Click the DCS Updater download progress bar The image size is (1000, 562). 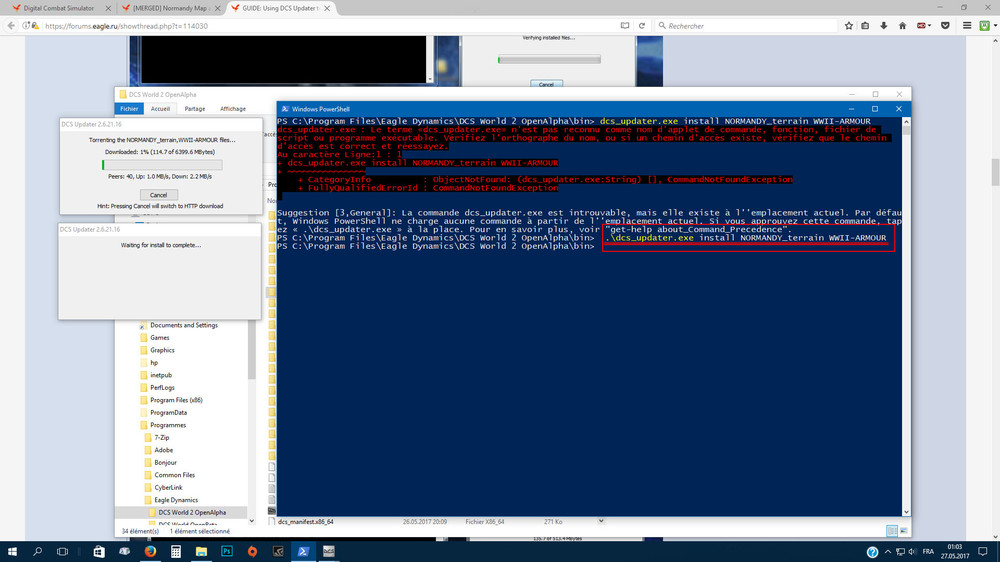coord(162,165)
